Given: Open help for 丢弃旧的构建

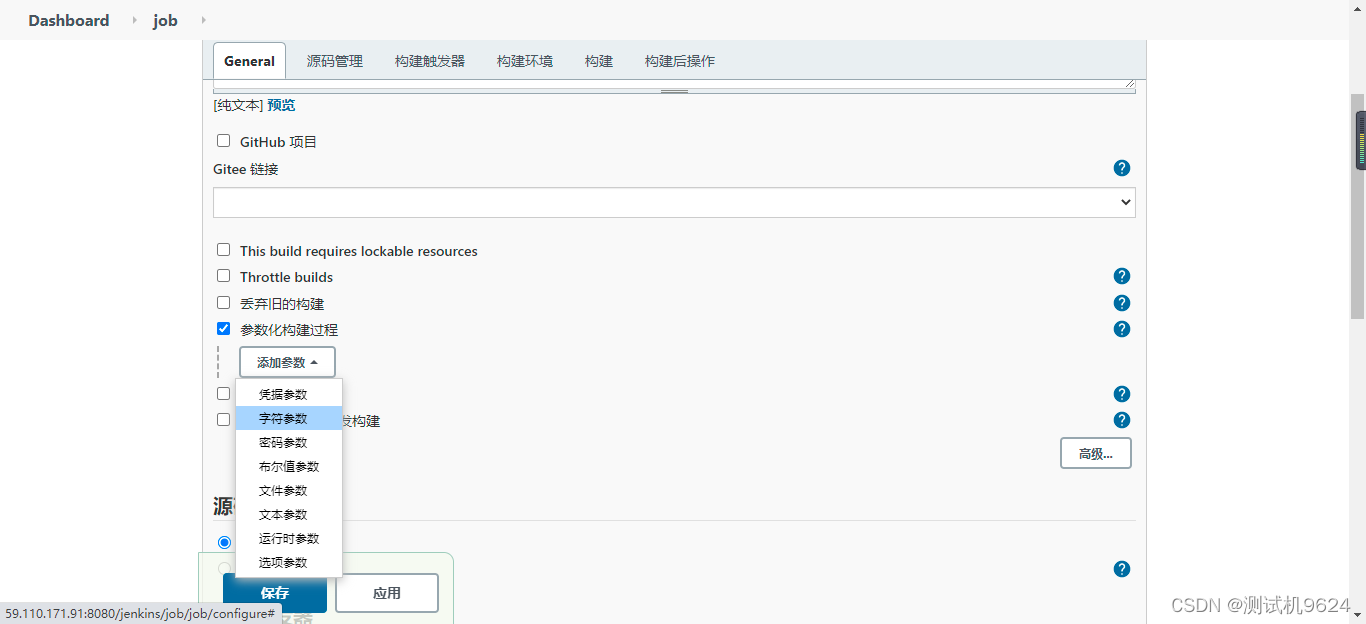Looking at the screenshot, I should click(1122, 303).
